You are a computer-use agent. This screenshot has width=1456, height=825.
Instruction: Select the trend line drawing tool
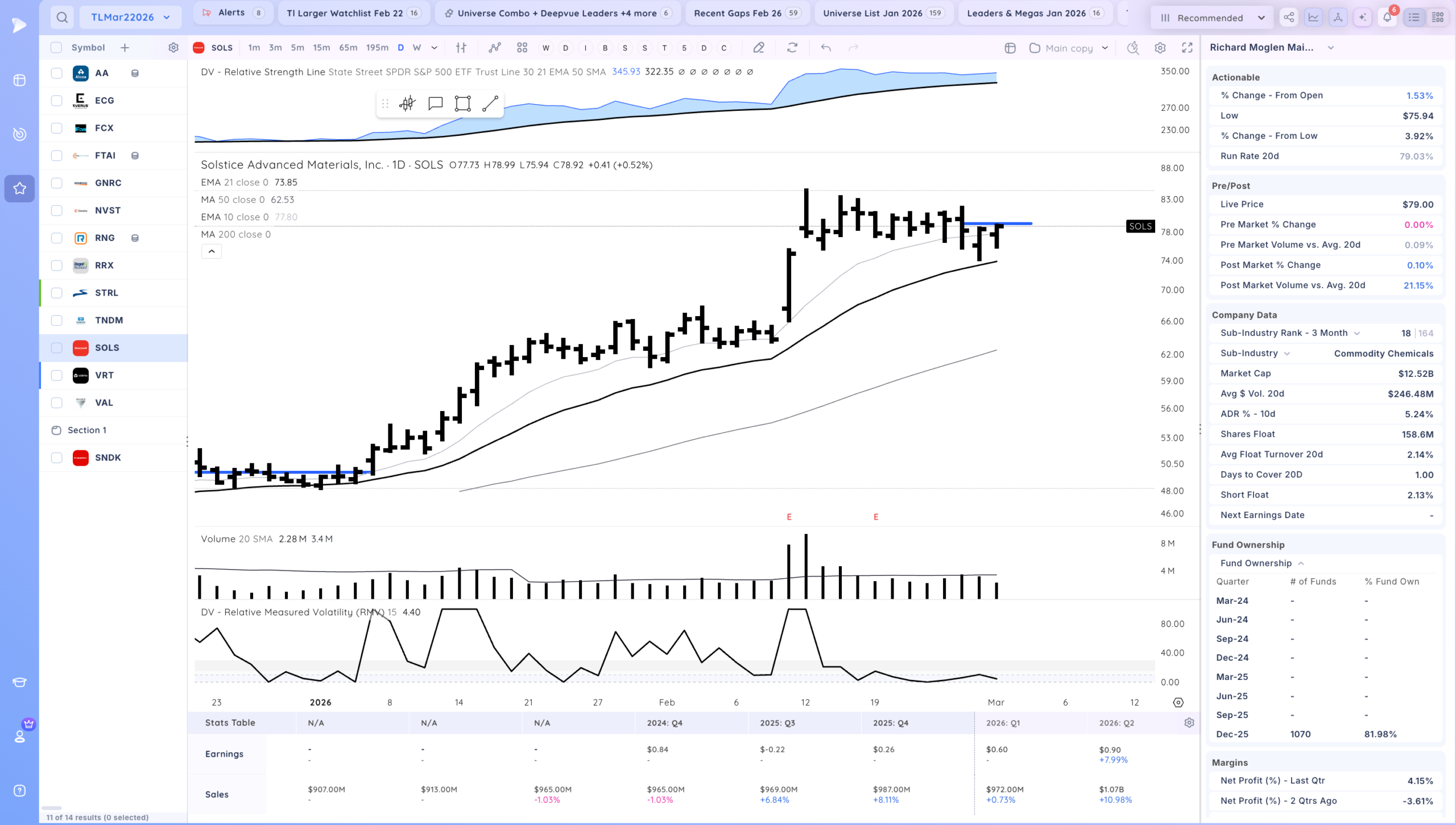click(490, 103)
